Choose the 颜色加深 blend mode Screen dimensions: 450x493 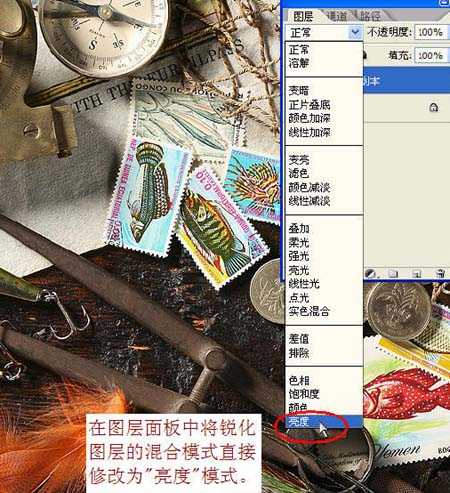point(309,118)
